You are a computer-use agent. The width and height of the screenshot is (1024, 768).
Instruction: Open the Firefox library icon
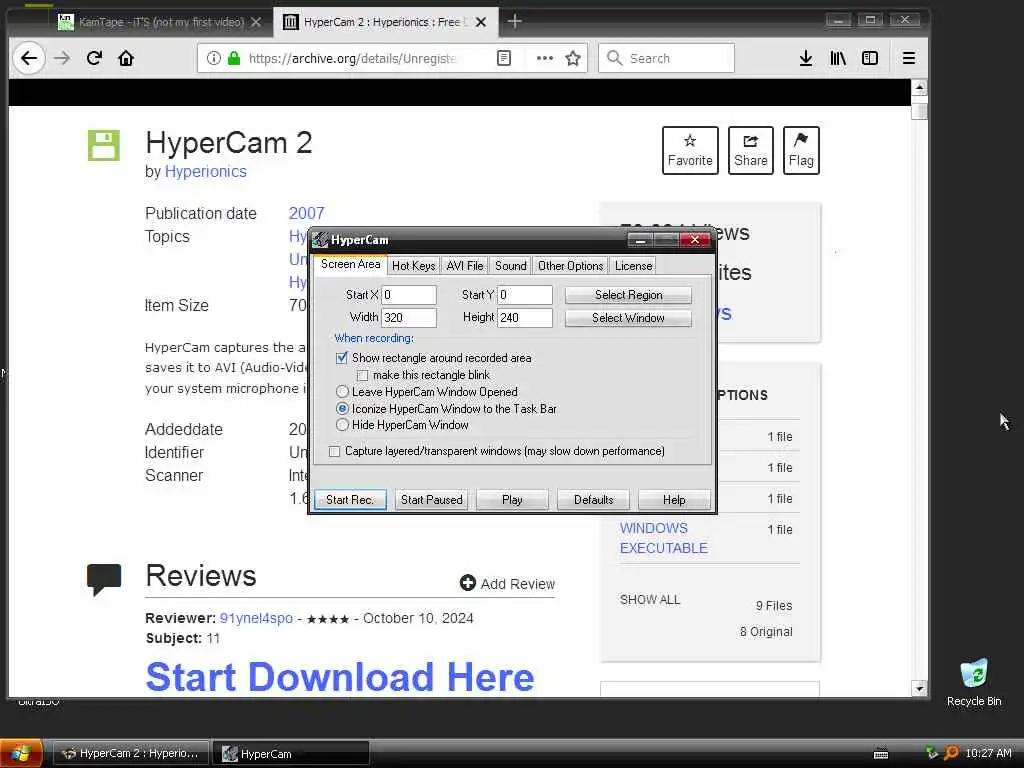coord(838,58)
